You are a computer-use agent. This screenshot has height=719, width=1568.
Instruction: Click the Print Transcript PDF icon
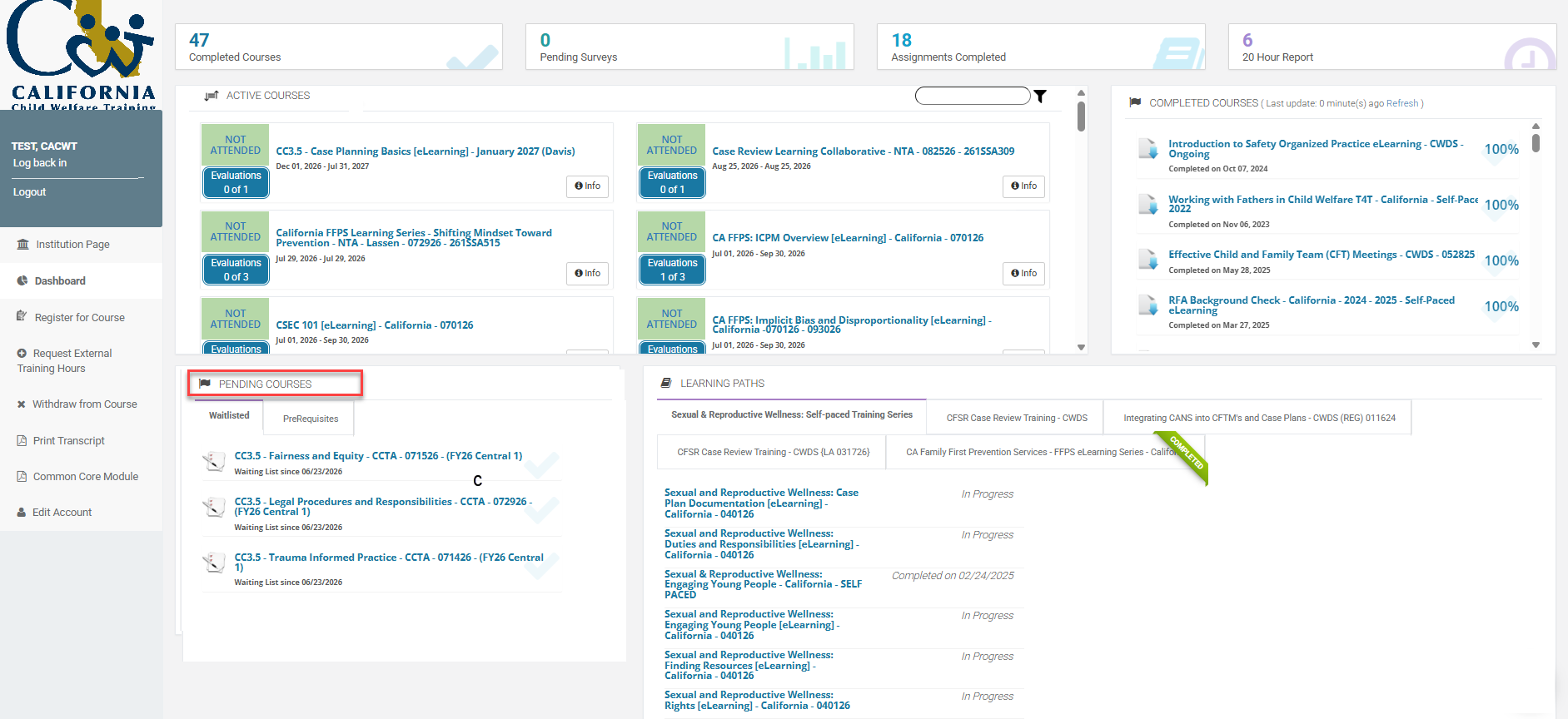(22, 440)
